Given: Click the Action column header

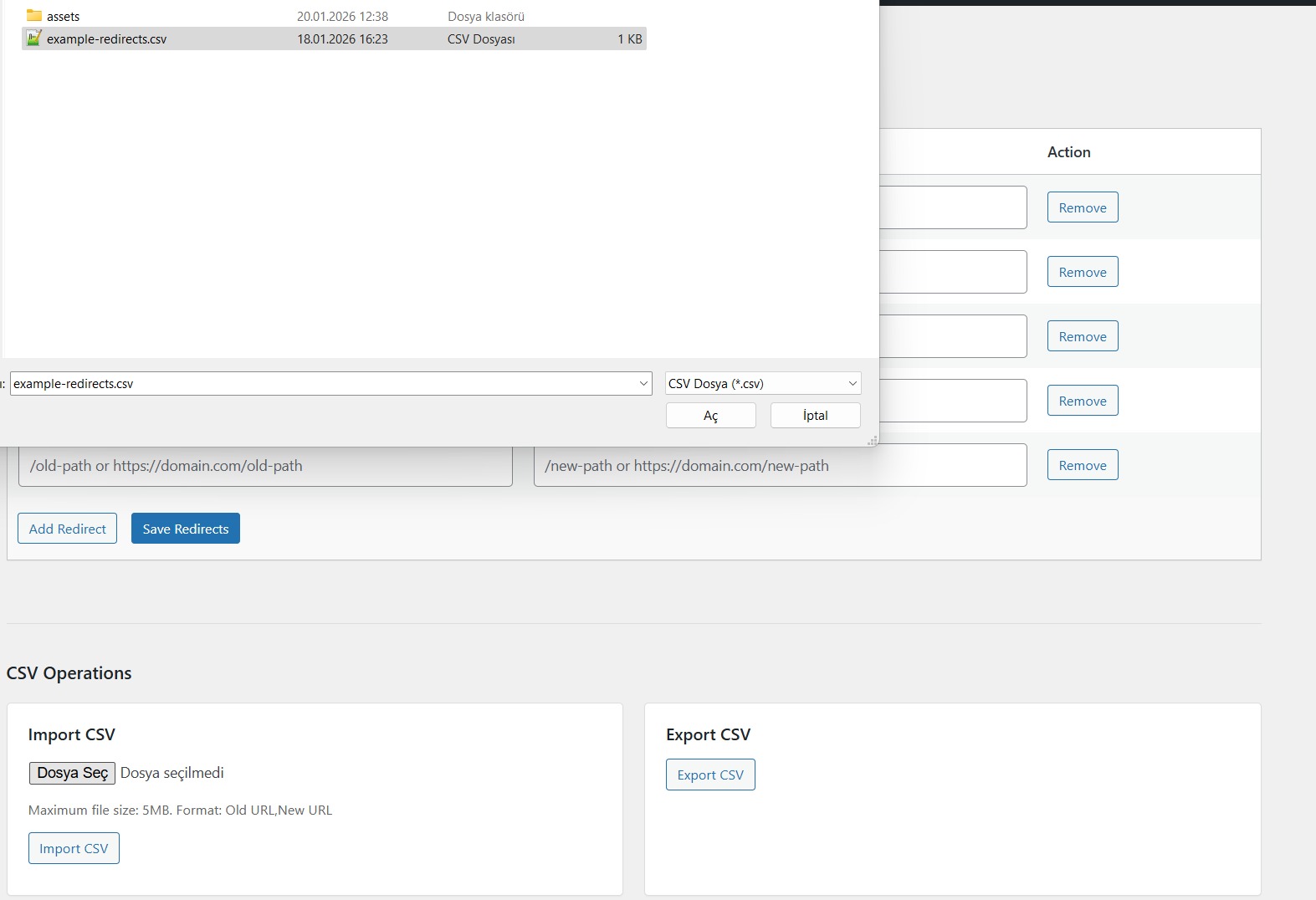Looking at the screenshot, I should tap(1068, 152).
